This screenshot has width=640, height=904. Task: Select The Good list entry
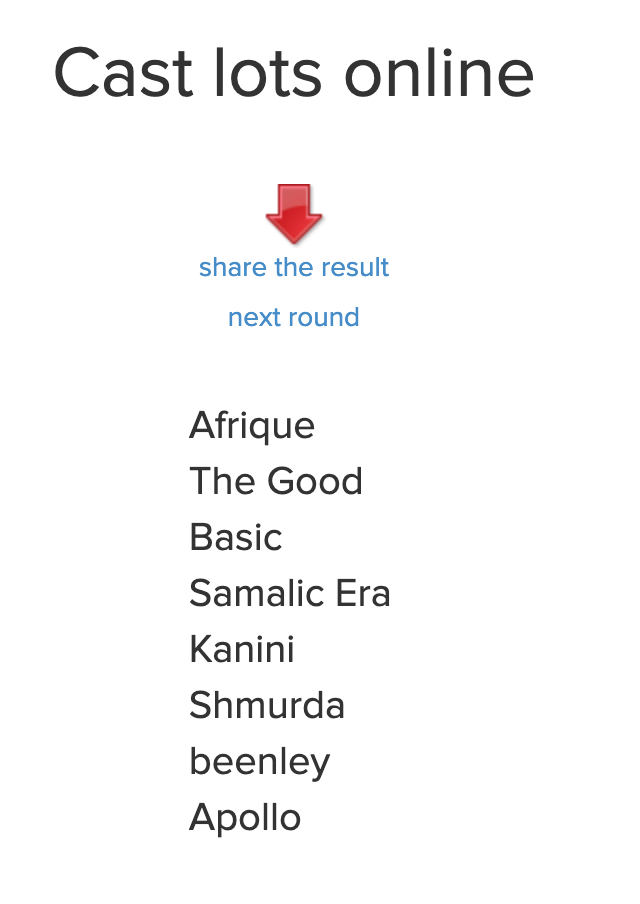pyautogui.click(x=276, y=481)
